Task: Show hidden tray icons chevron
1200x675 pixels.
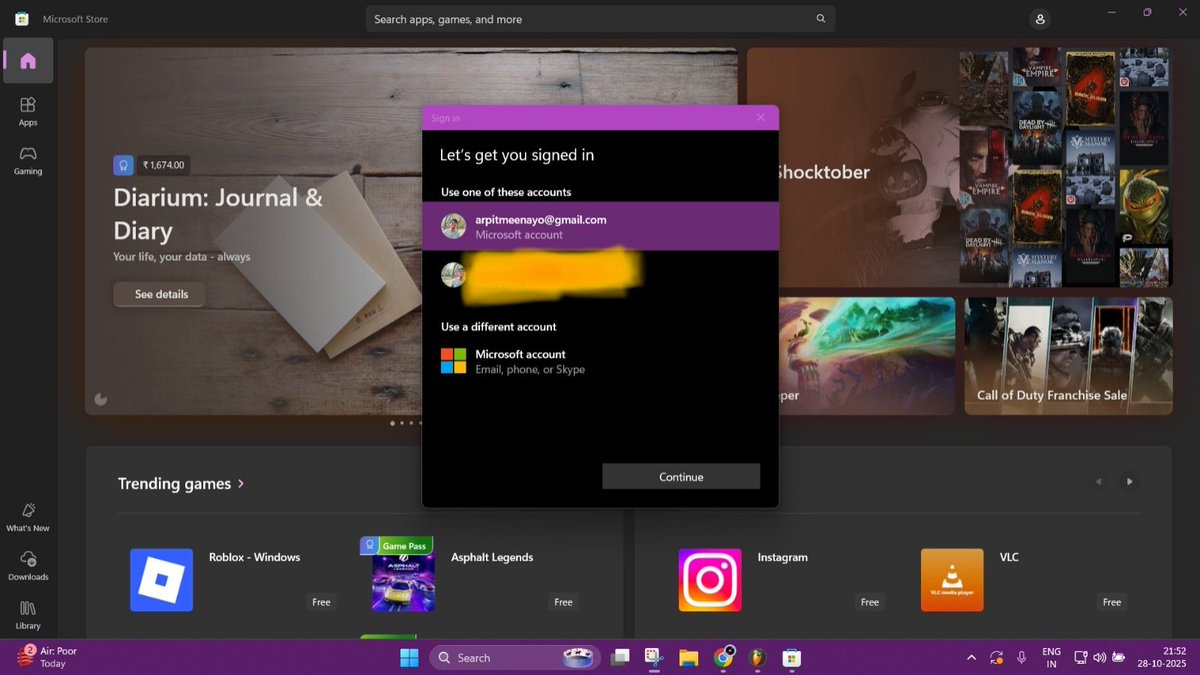Action: pos(971,657)
